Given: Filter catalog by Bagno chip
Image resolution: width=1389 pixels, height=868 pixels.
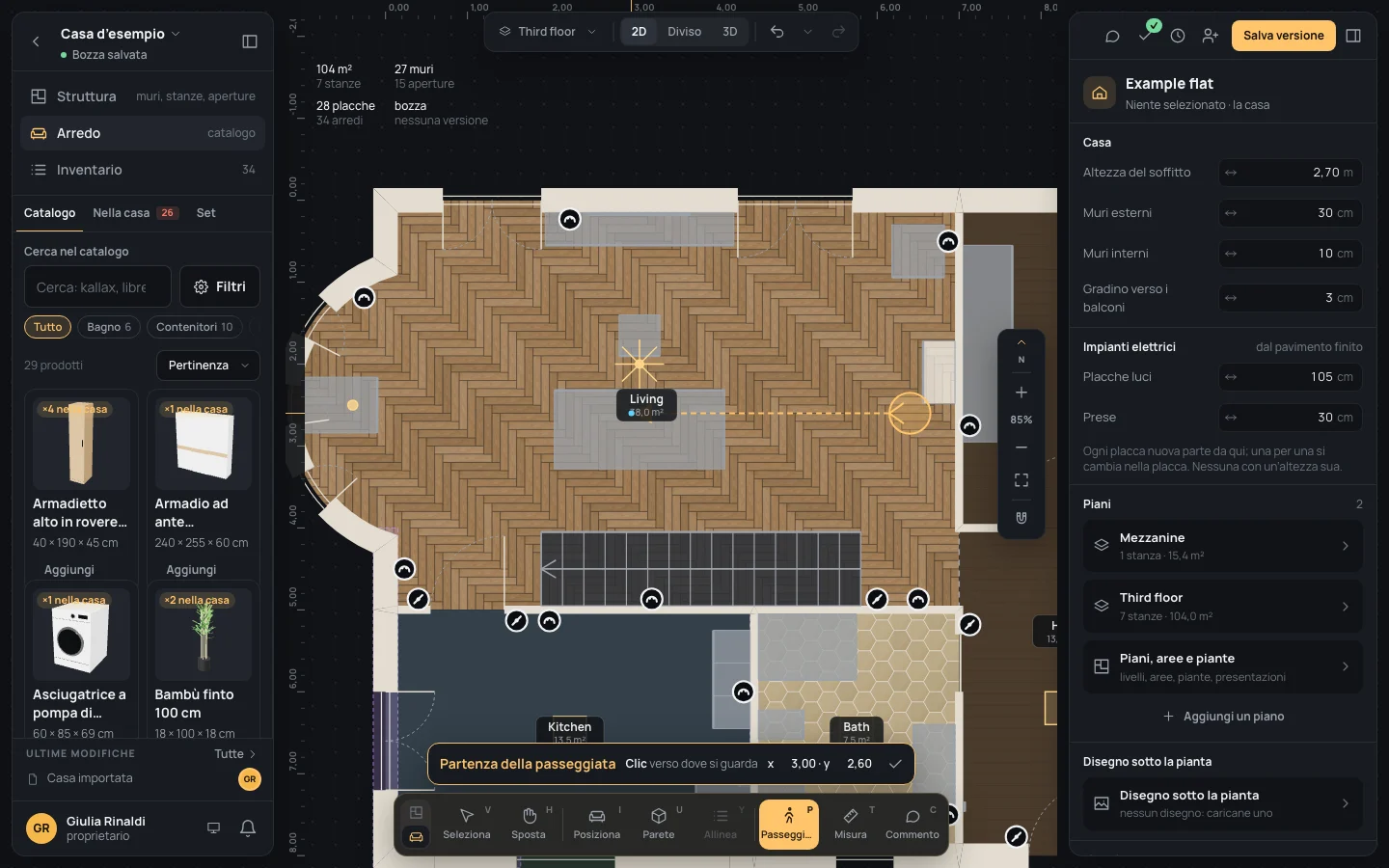Looking at the screenshot, I should pyautogui.click(x=109, y=327).
